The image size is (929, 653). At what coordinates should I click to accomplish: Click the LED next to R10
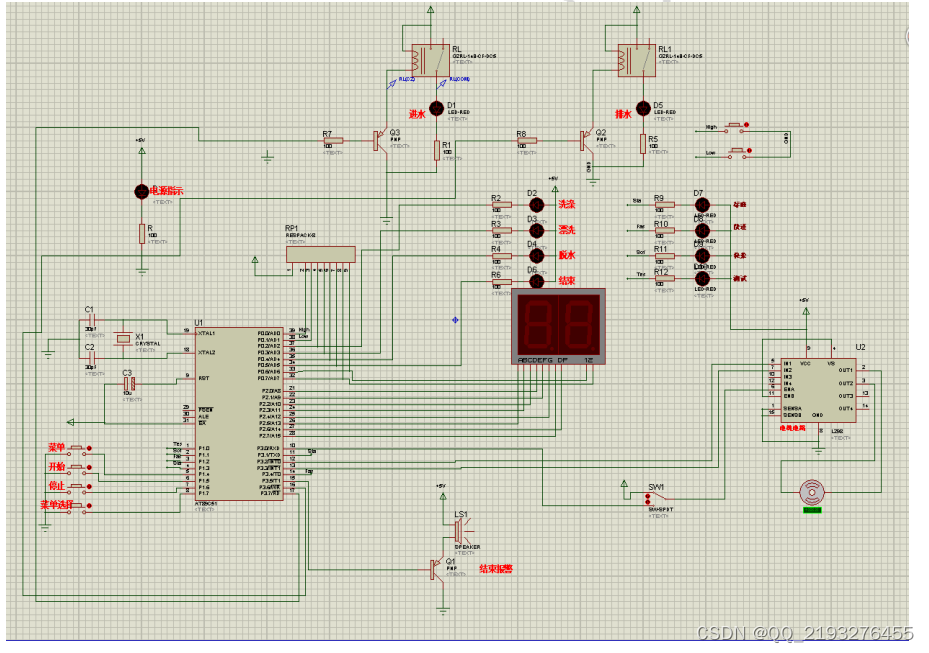(702, 231)
